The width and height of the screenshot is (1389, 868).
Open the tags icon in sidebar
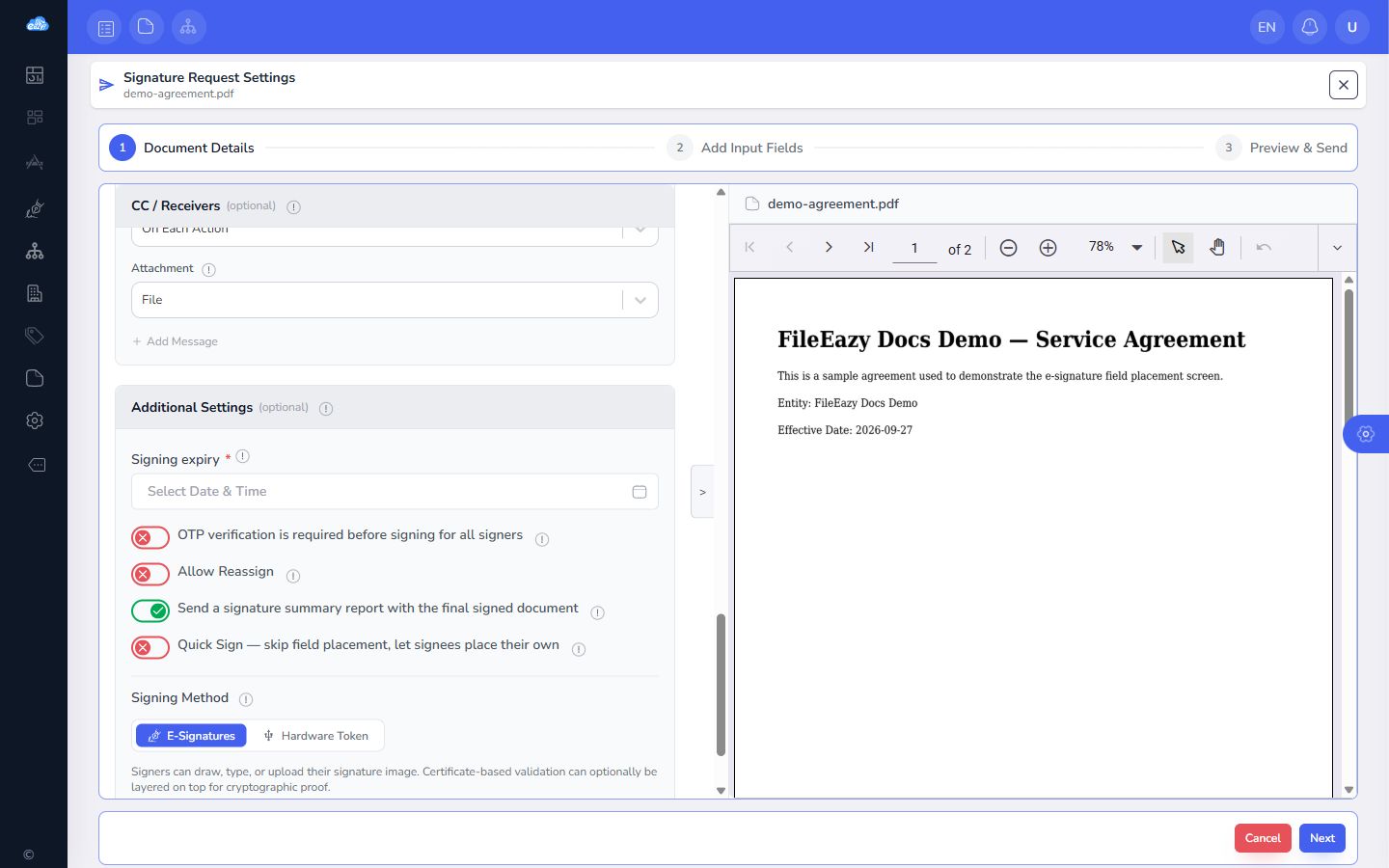point(35,336)
